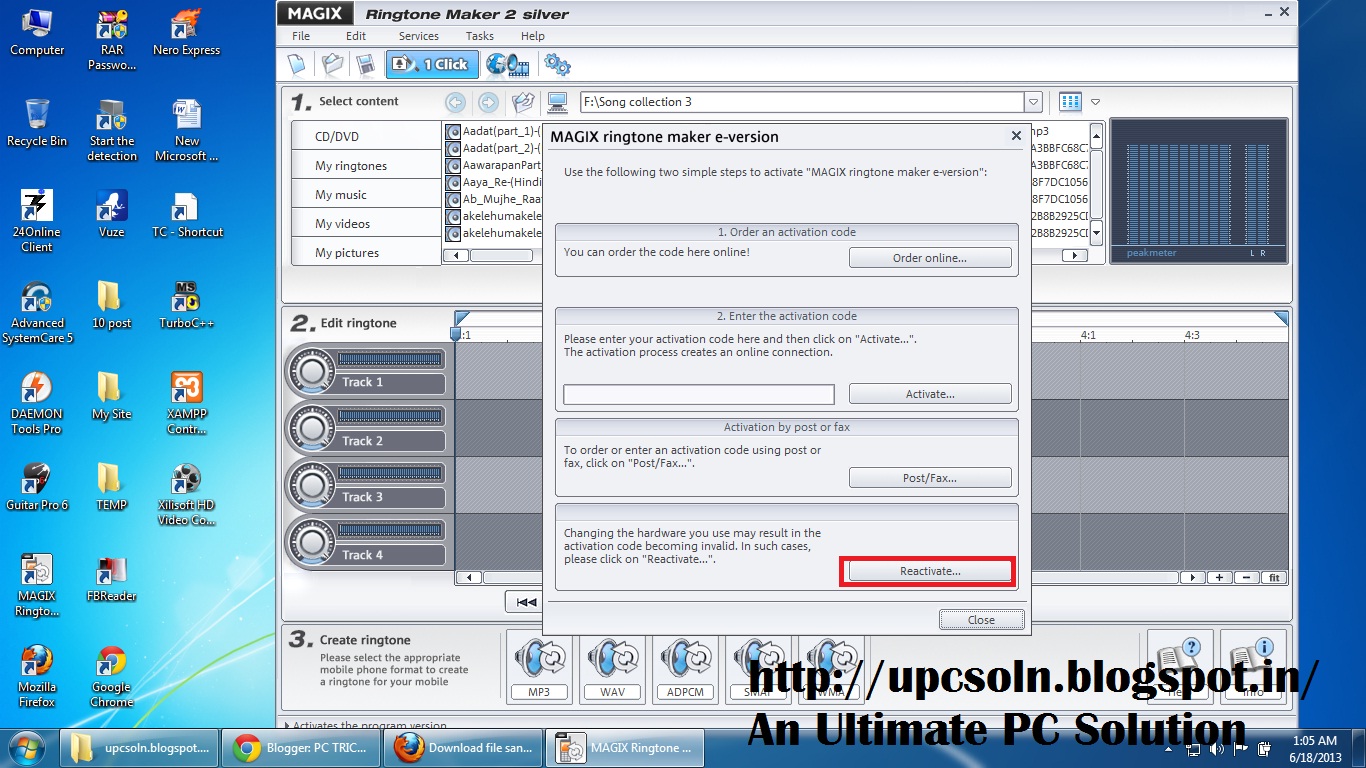The image size is (1366, 768).
Task: Click the Reactivate... button
Action: click(930, 571)
